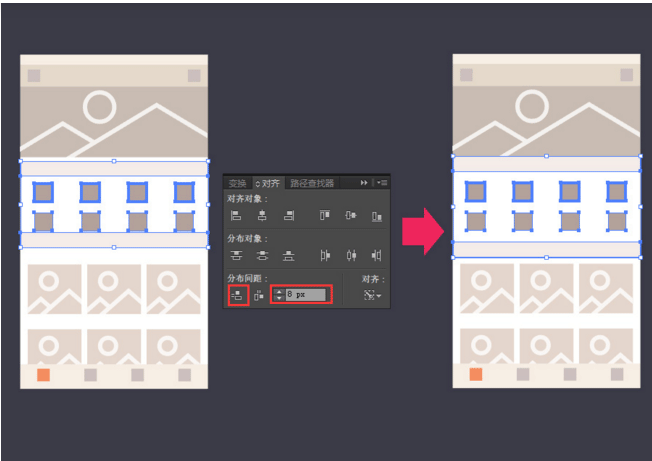Switch to the 变换 (Transform) tab

(238, 183)
